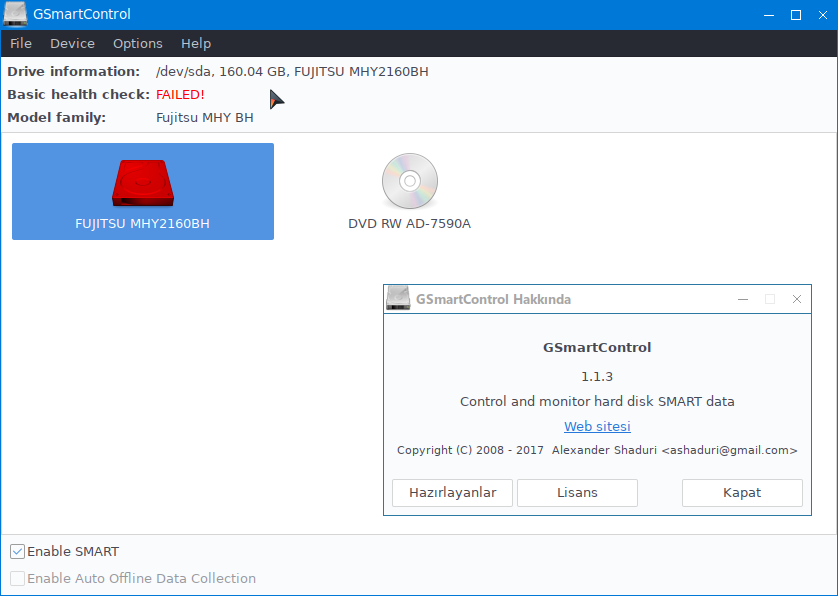Close the GSmartControl Hakkında dialog

(x=796, y=299)
